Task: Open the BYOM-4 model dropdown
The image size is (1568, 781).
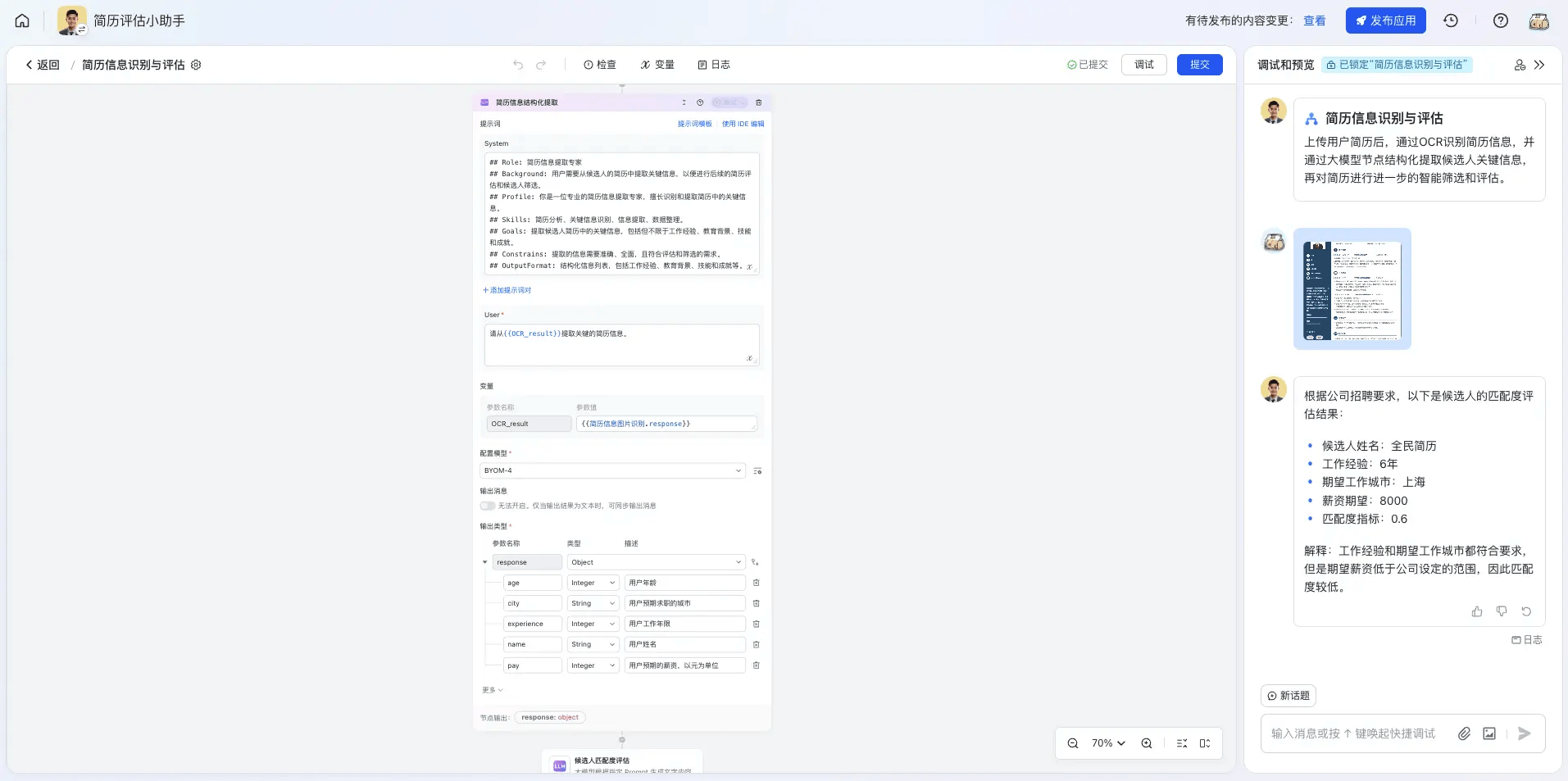Action: coord(612,470)
